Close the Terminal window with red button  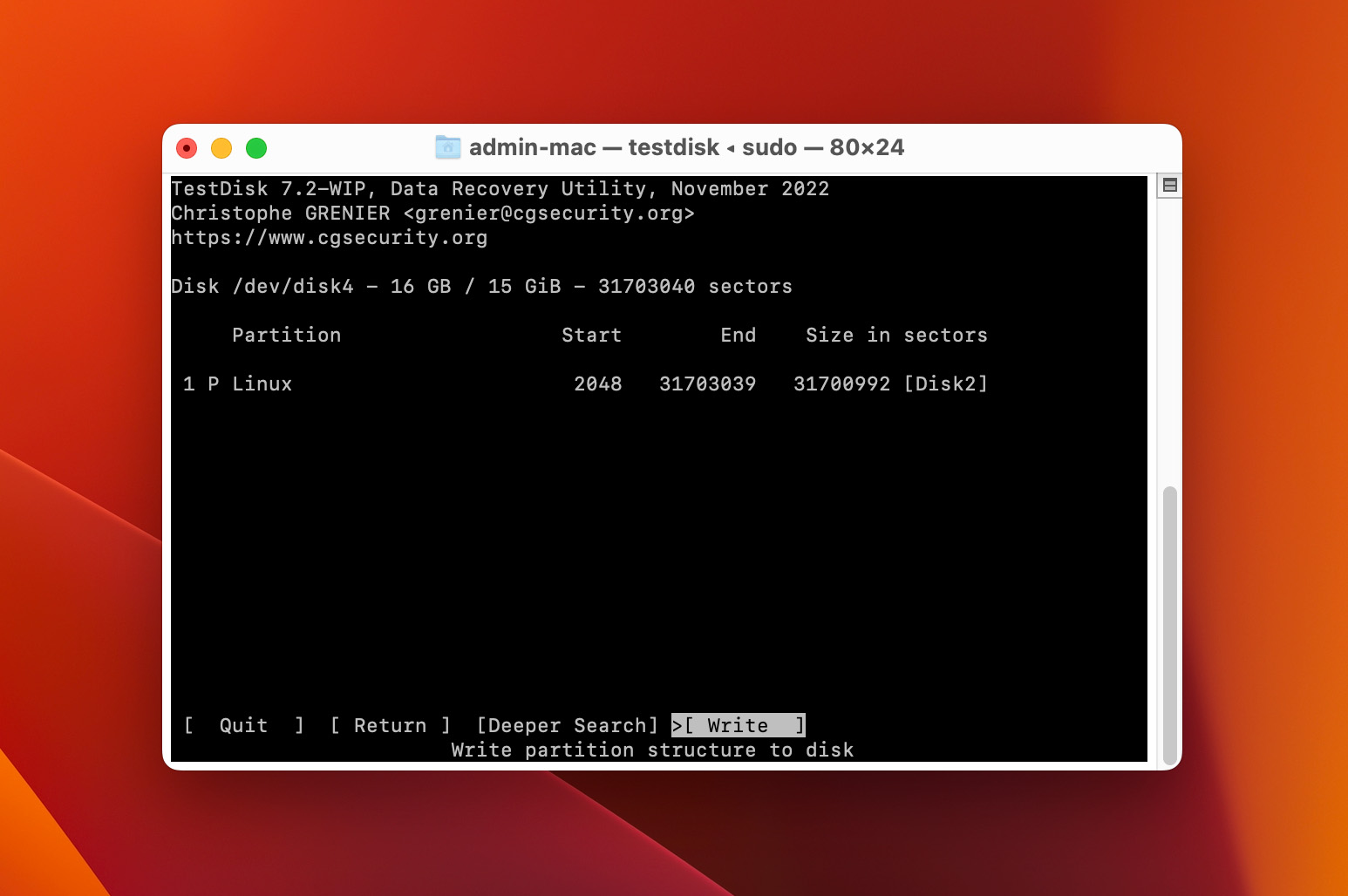click(187, 148)
